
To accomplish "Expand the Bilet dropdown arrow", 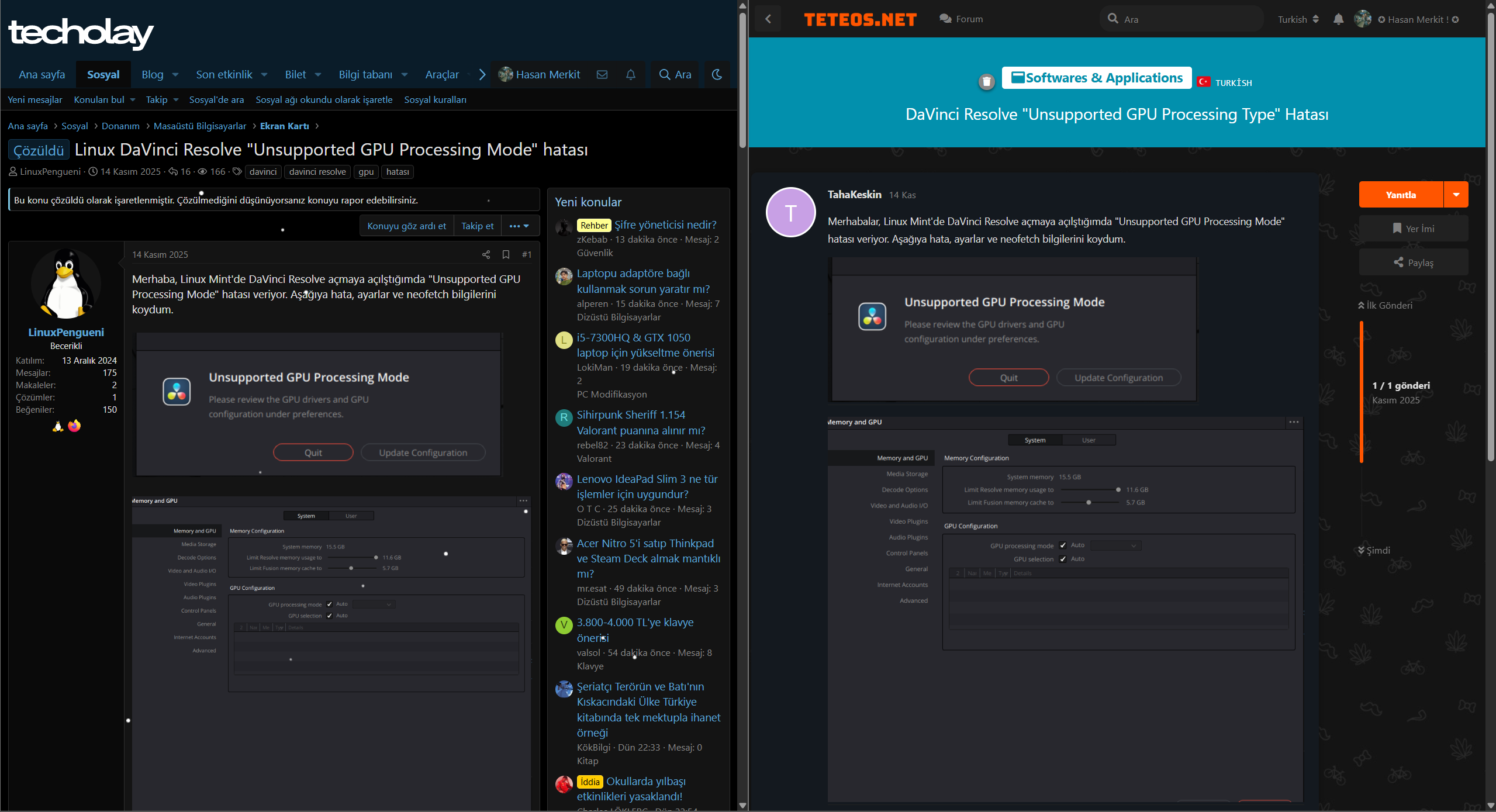I will [318, 75].
